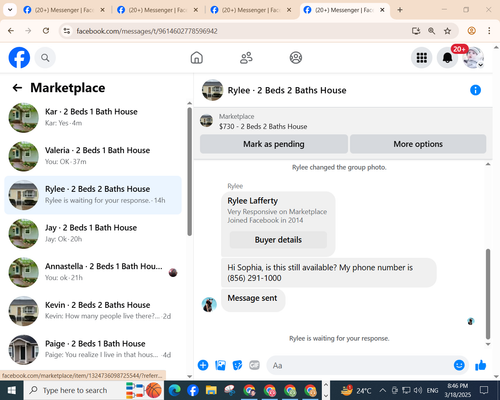Open Facebook search magnifier icon

(x=45, y=58)
